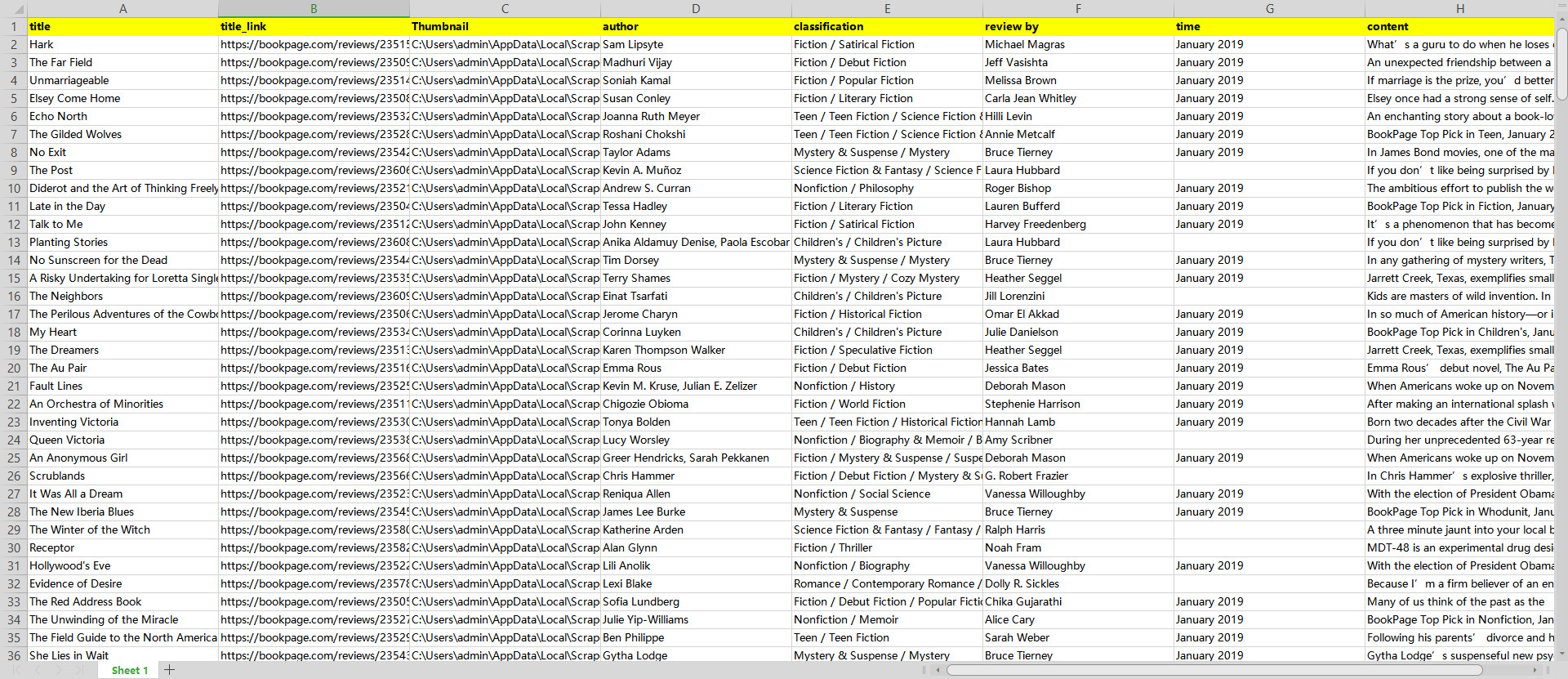Click 'Roger Bishop' reviewer cell
The width and height of the screenshot is (1568, 679).
pyautogui.click(x=1079, y=188)
